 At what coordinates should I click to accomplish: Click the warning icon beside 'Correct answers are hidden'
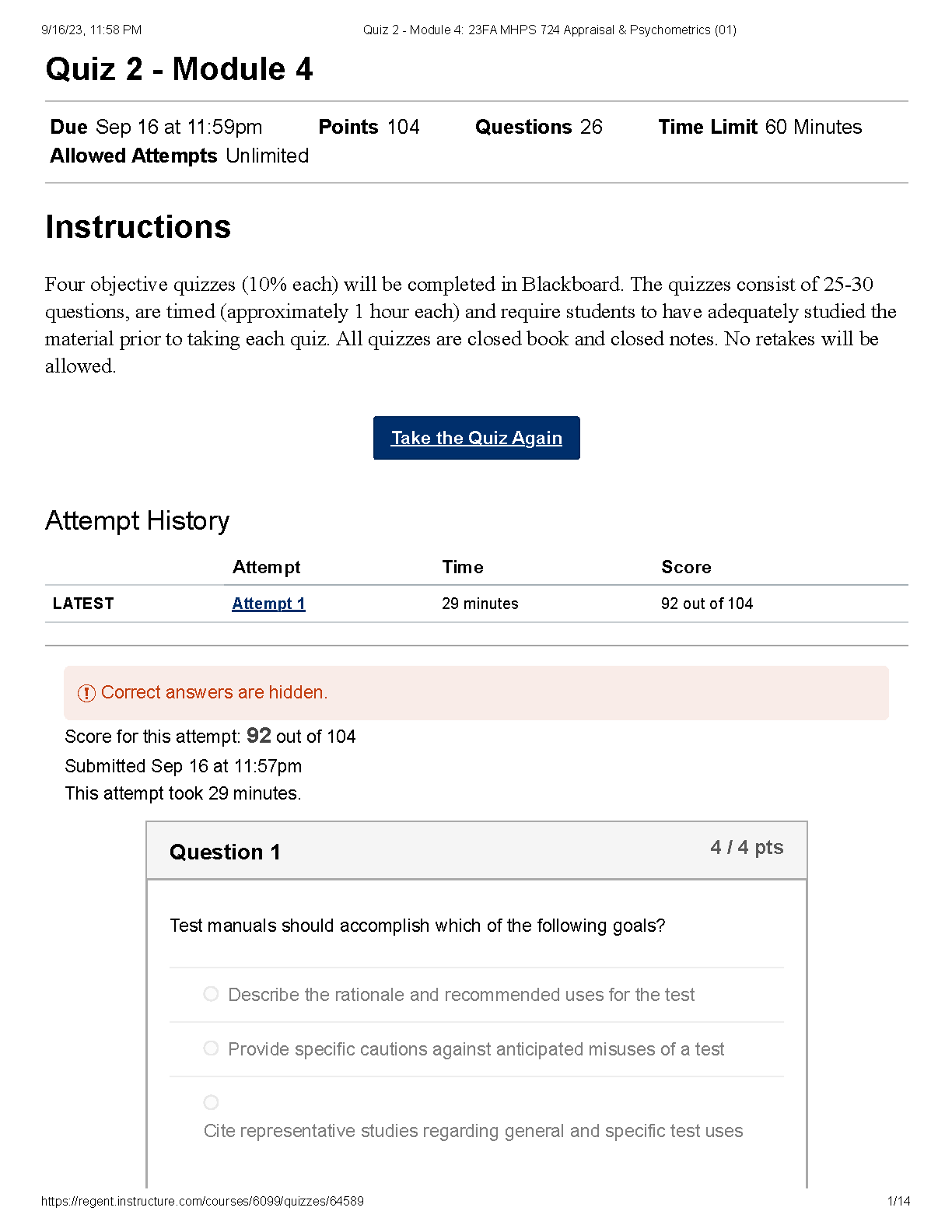coord(86,693)
